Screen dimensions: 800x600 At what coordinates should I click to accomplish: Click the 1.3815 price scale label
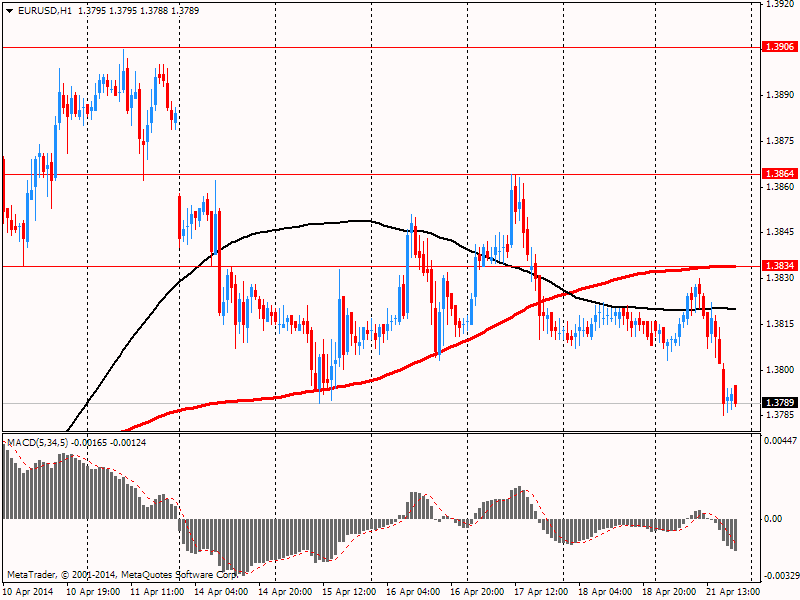click(780, 324)
